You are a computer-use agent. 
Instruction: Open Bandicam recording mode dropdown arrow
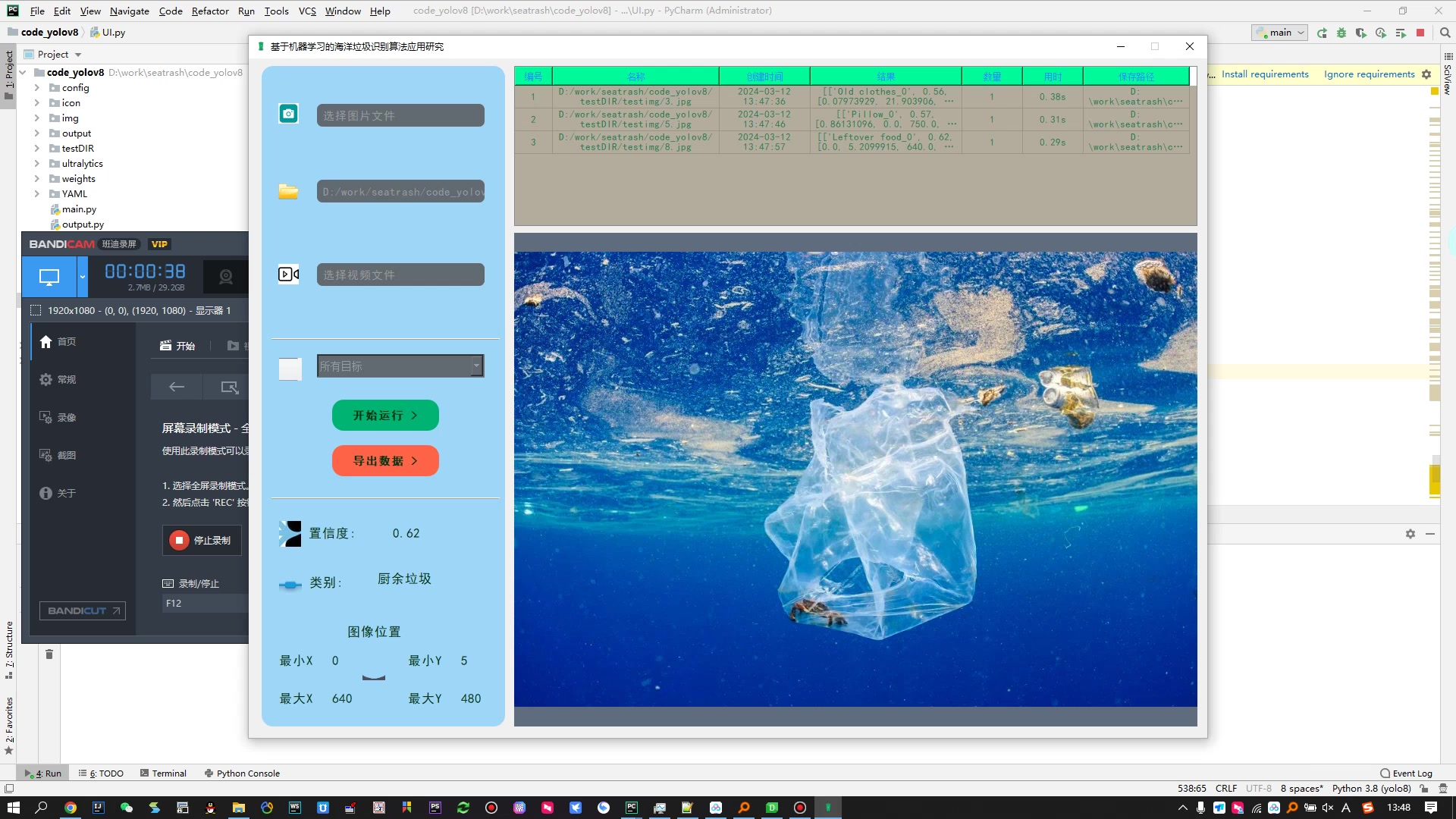(x=83, y=277)
